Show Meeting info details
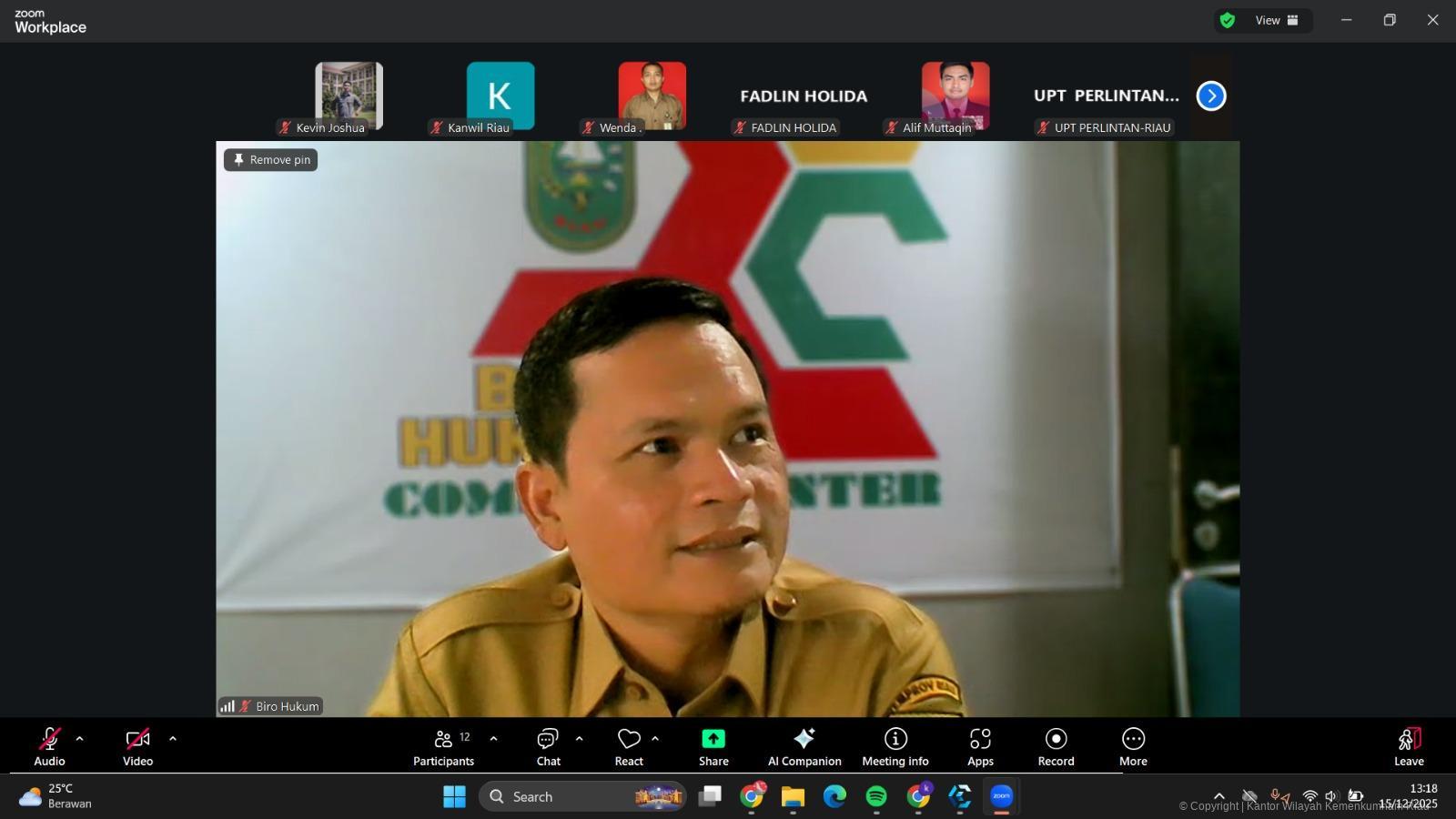 (x=895, y=747)
